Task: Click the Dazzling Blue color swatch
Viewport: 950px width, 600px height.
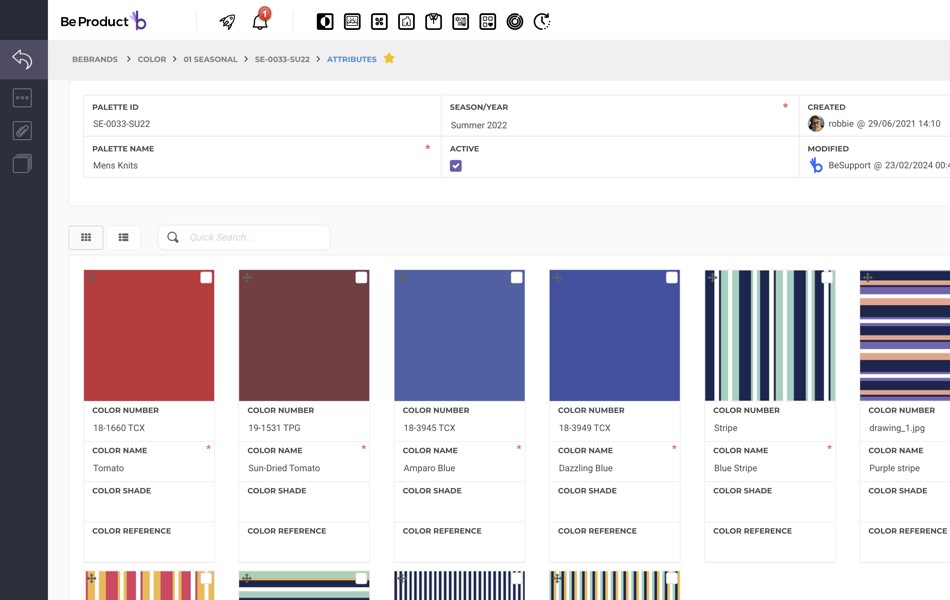Action: click(614, 335)
